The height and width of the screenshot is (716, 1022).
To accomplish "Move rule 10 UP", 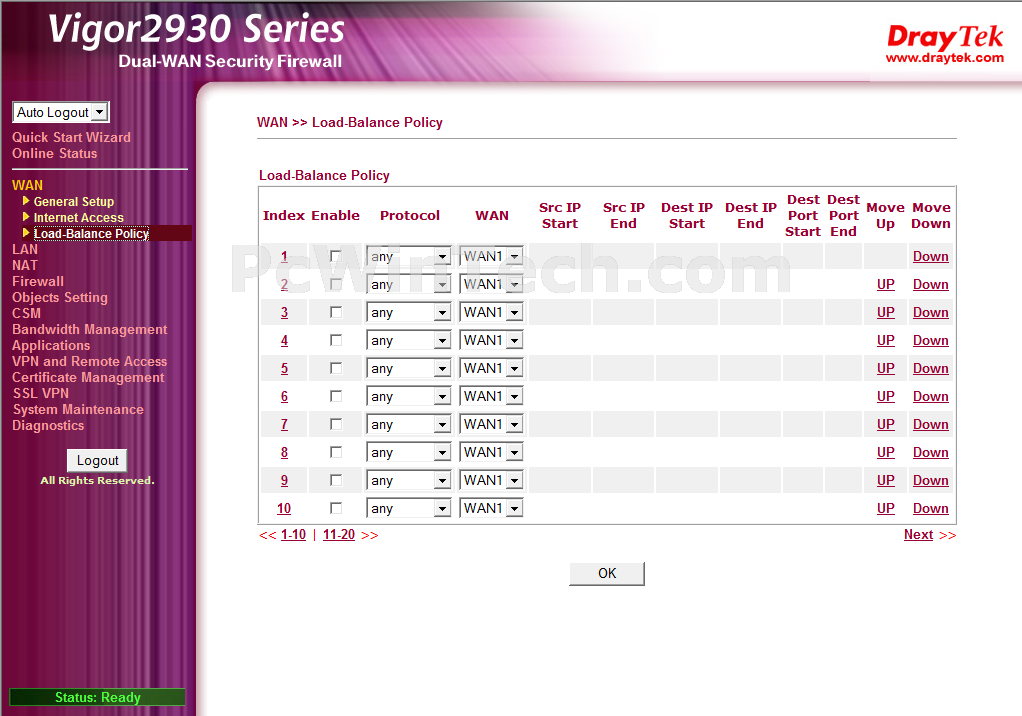I will [x=886, y=509].
